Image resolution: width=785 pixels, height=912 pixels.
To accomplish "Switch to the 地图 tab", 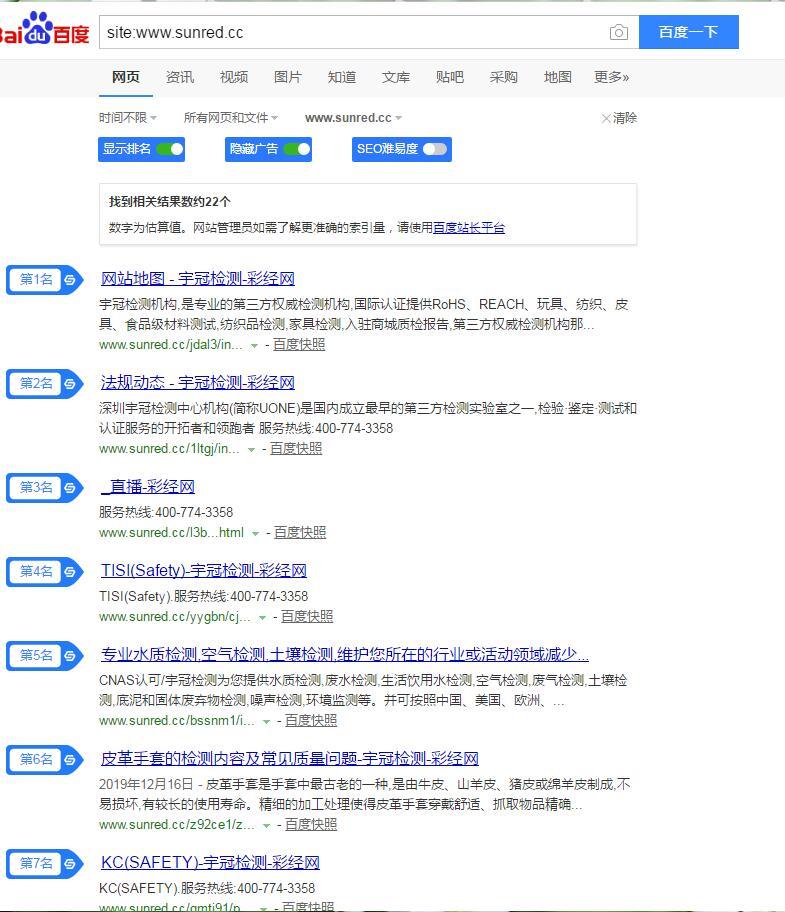I will pos(558,77).
